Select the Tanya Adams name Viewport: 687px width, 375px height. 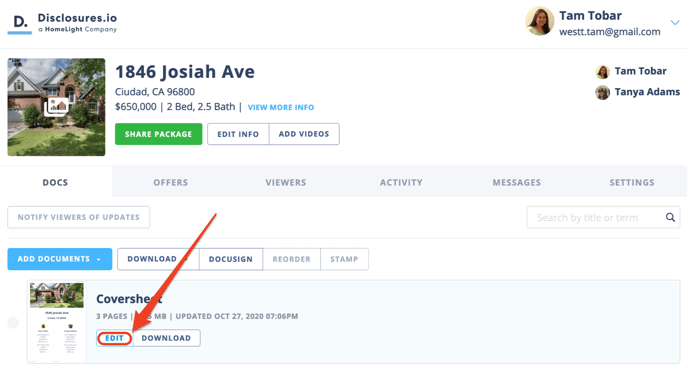click(x=647, y=92)
